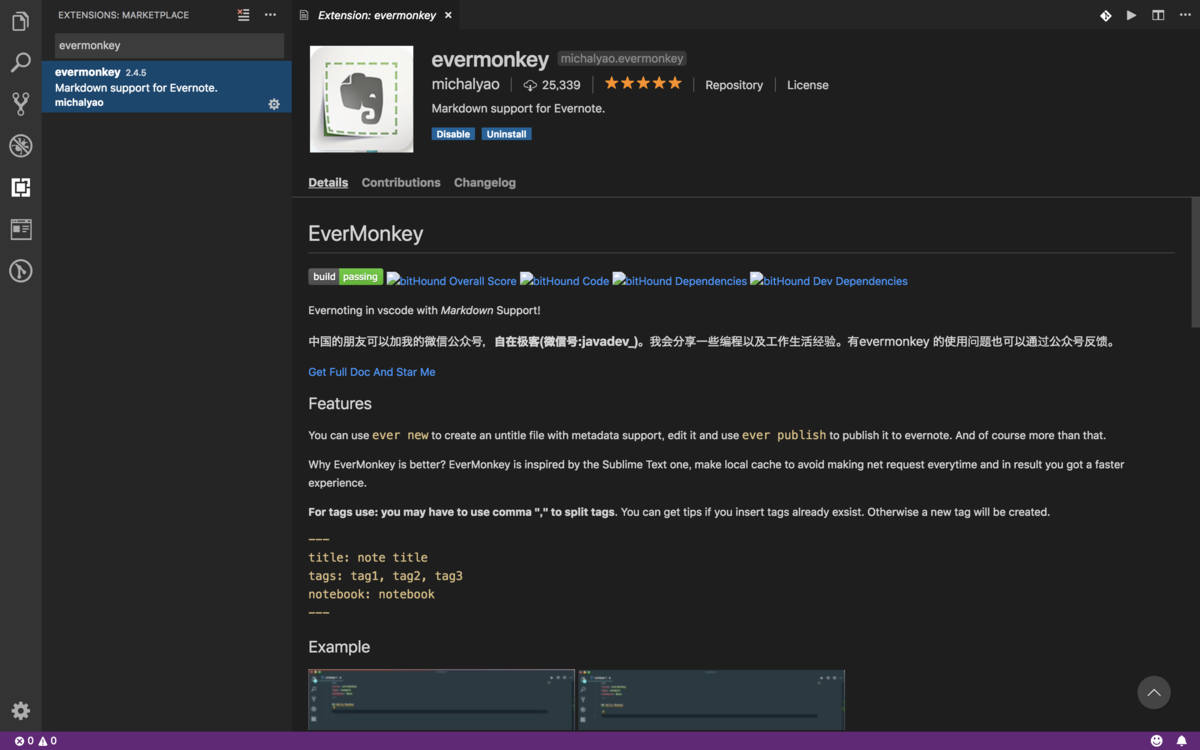This screenshot has width=1200, height=750.
Task: Open the Search view icon
Action: click(20, 62)
